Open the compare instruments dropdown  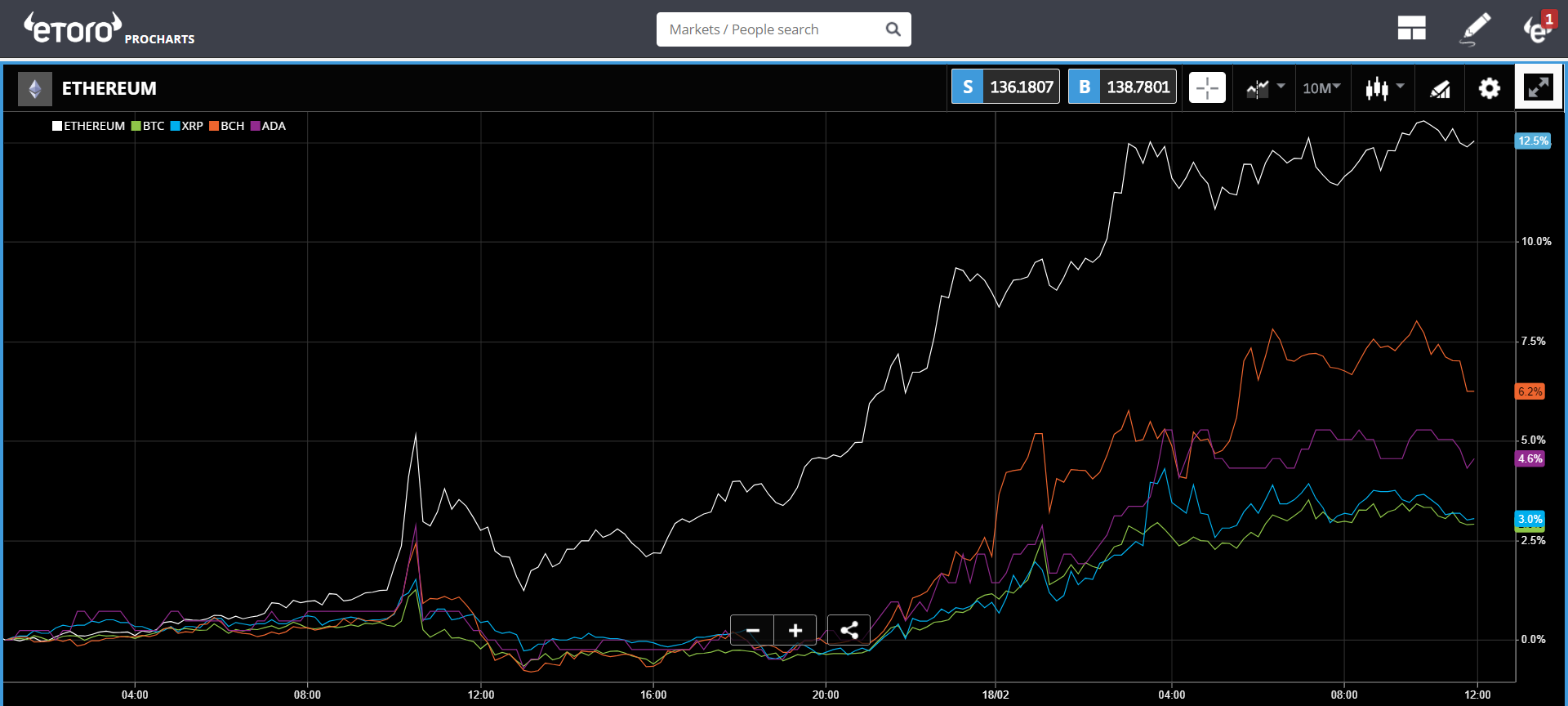[1264, 87]
